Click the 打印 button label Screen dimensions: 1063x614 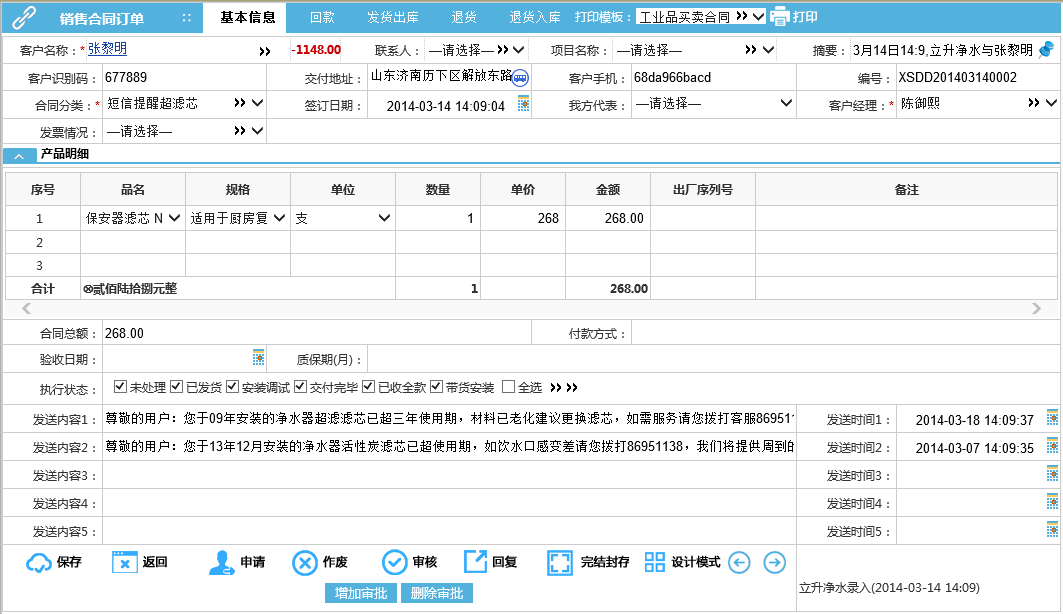805,17
